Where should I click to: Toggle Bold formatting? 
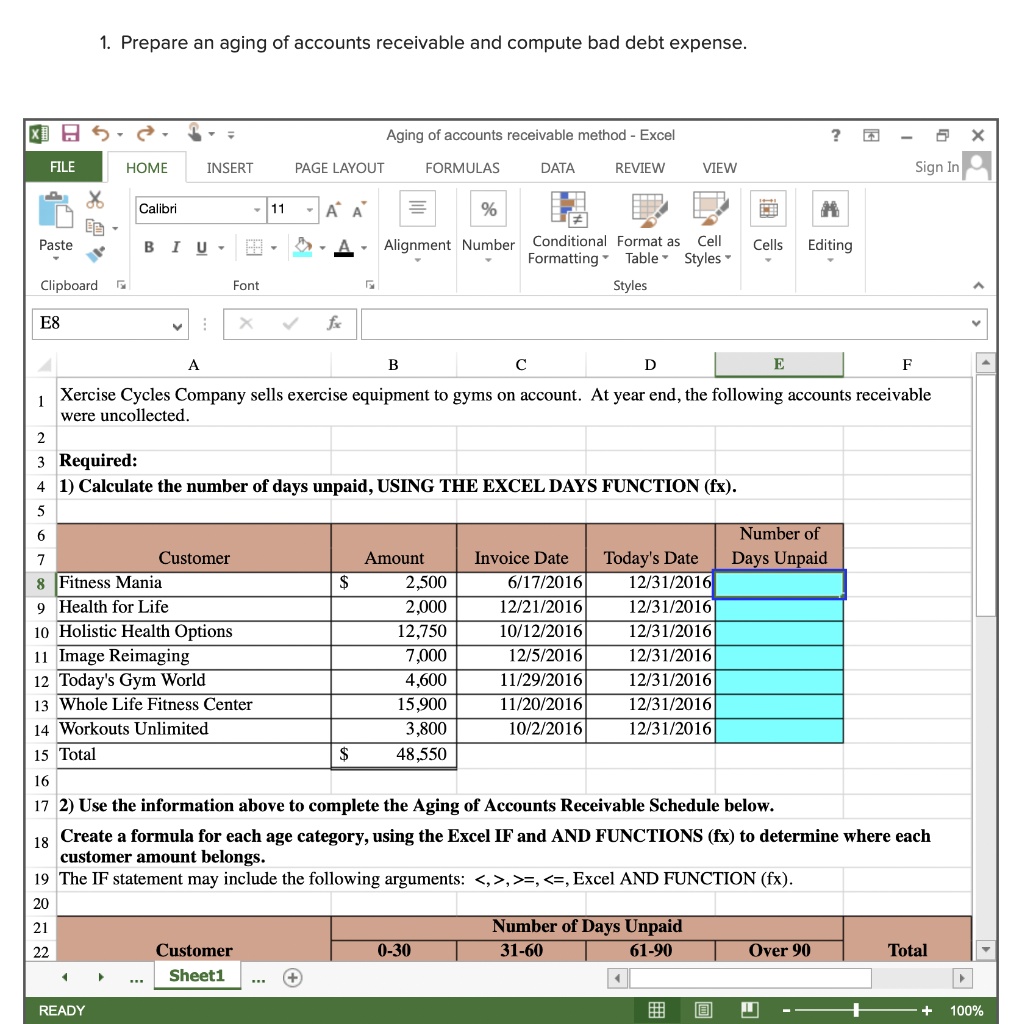(149, 246)
